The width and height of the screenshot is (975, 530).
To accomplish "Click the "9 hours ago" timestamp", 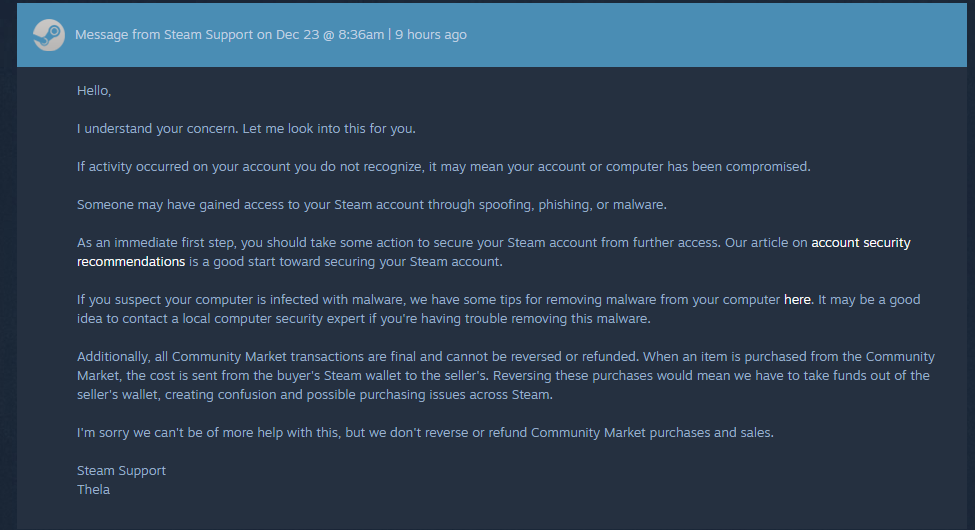I will 431,35.
